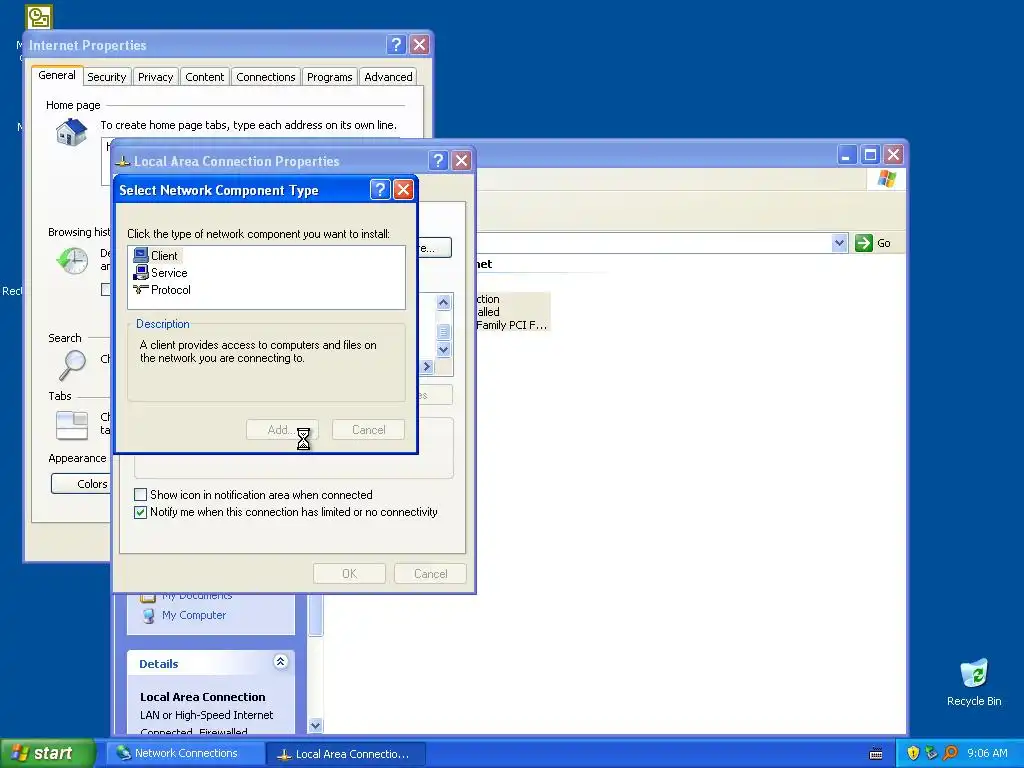Open the Start menu
The width and height of the screenshot is (1024, 768).
[47, 753]
